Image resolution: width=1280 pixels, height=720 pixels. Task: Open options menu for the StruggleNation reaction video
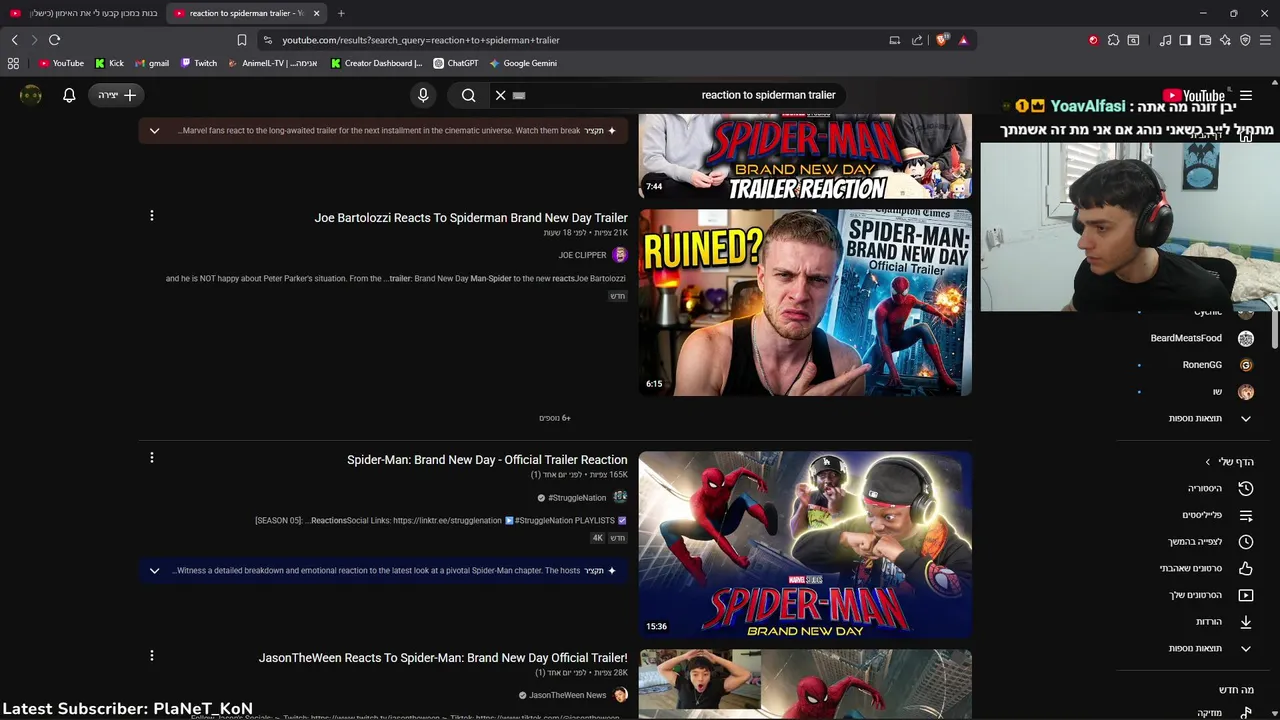pos(152,458)
